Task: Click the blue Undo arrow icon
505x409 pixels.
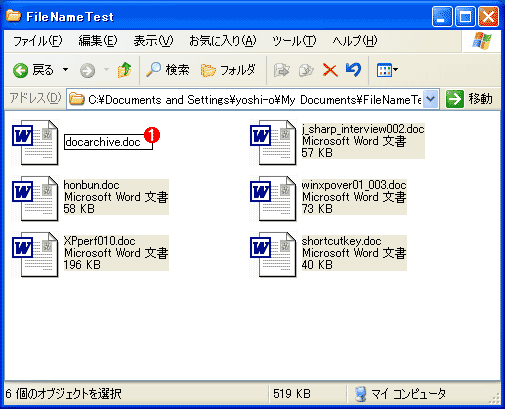Action: point(354,70)
